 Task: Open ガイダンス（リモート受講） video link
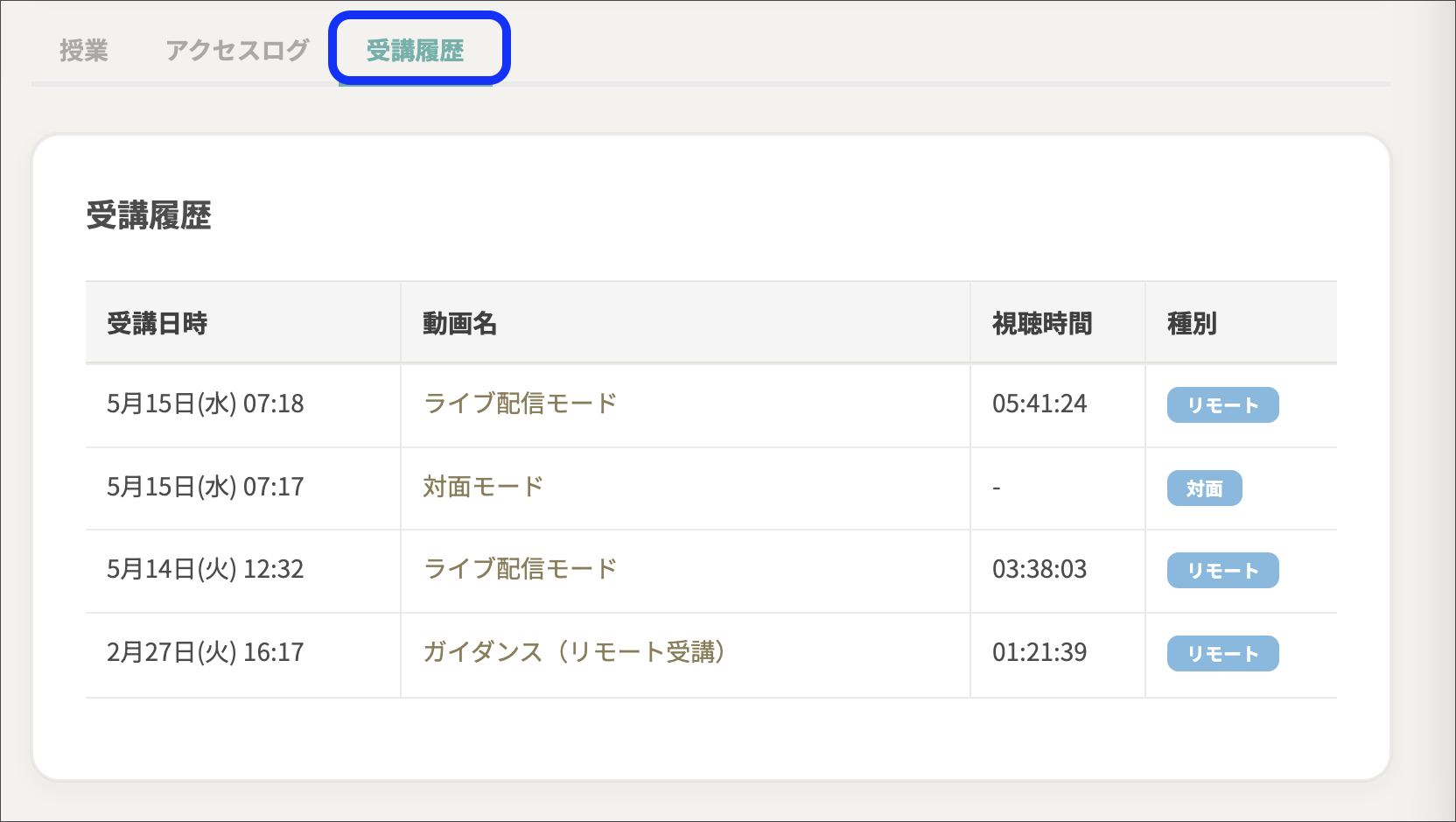point(574,652)
